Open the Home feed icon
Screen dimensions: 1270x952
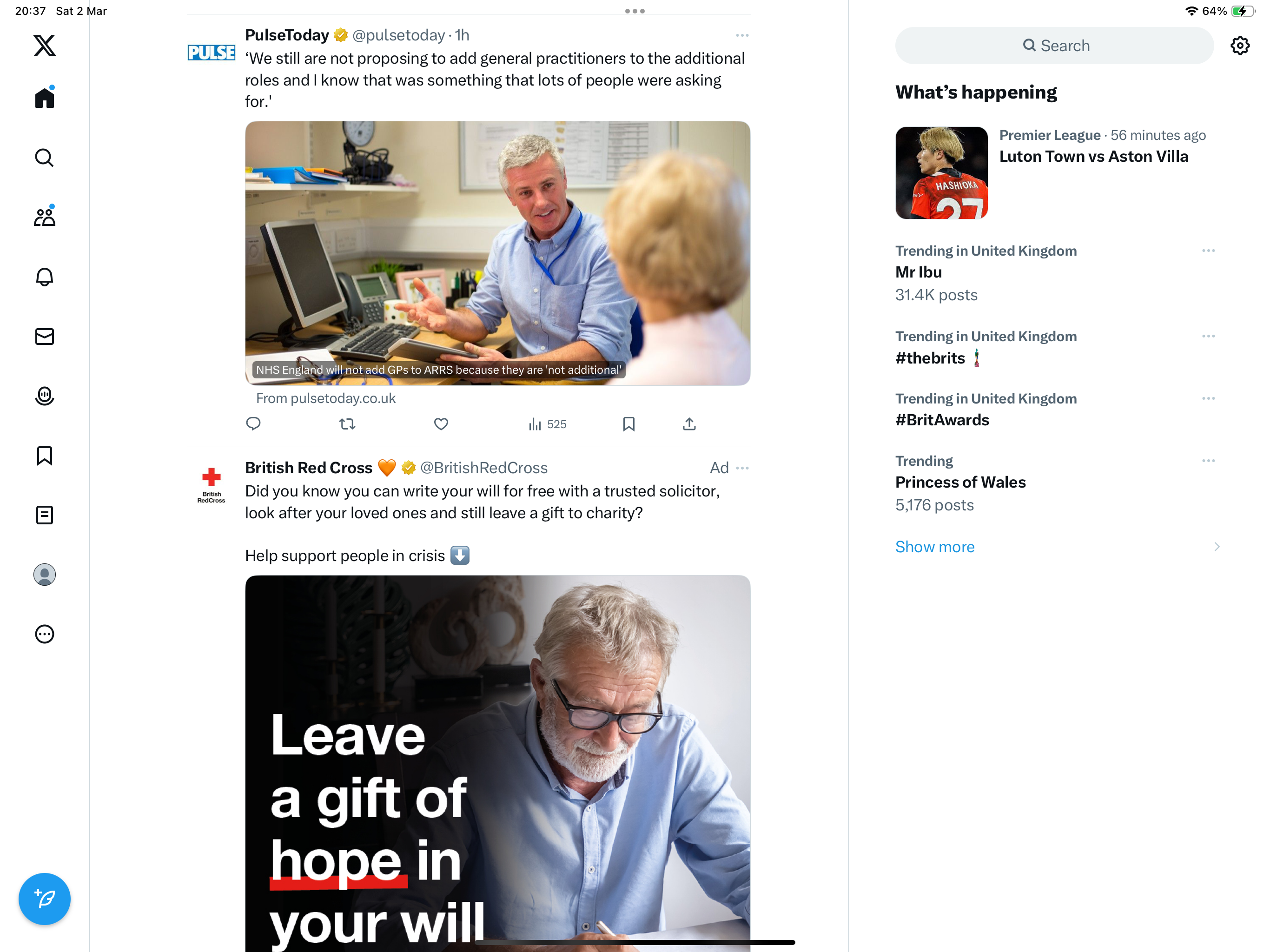coord(44,97)
